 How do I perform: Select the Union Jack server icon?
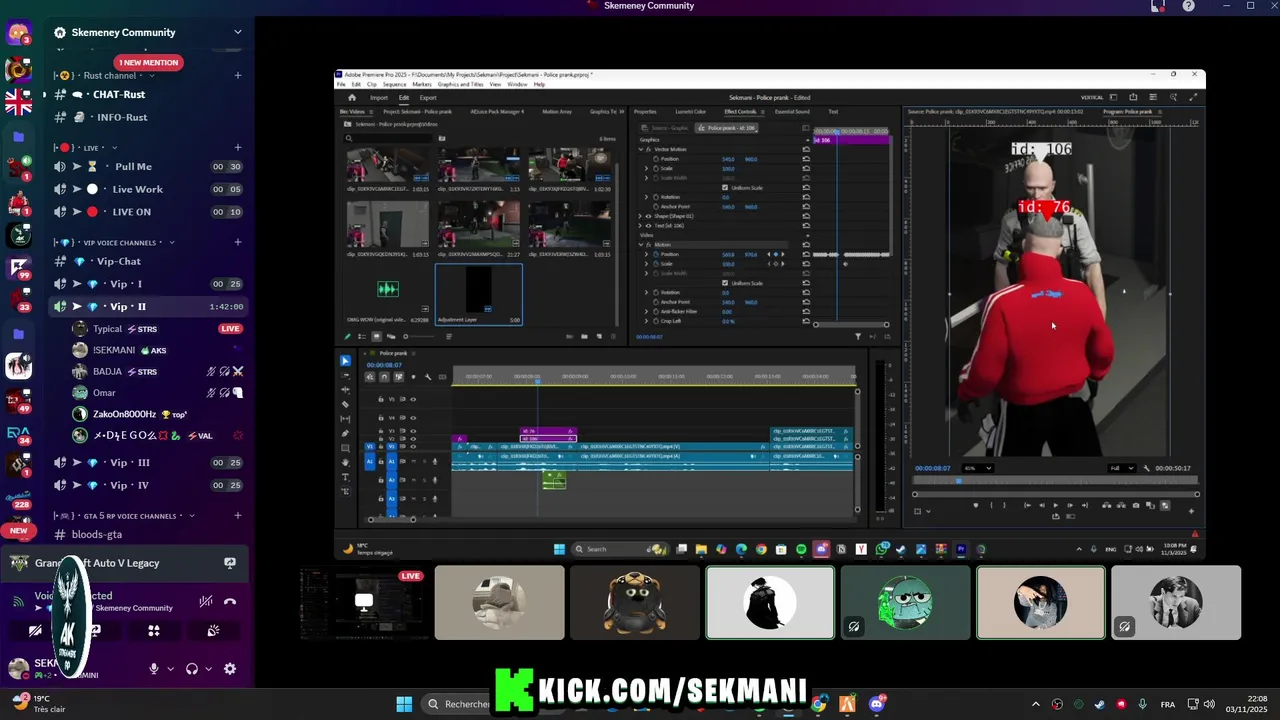point(19,102)
